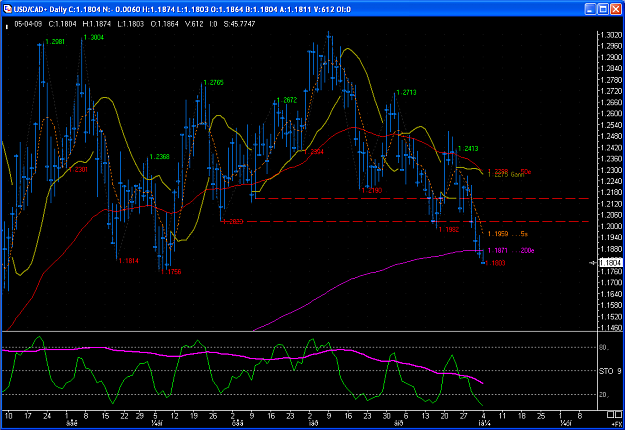Click the stochastic 80 level label

coord(604,348)
